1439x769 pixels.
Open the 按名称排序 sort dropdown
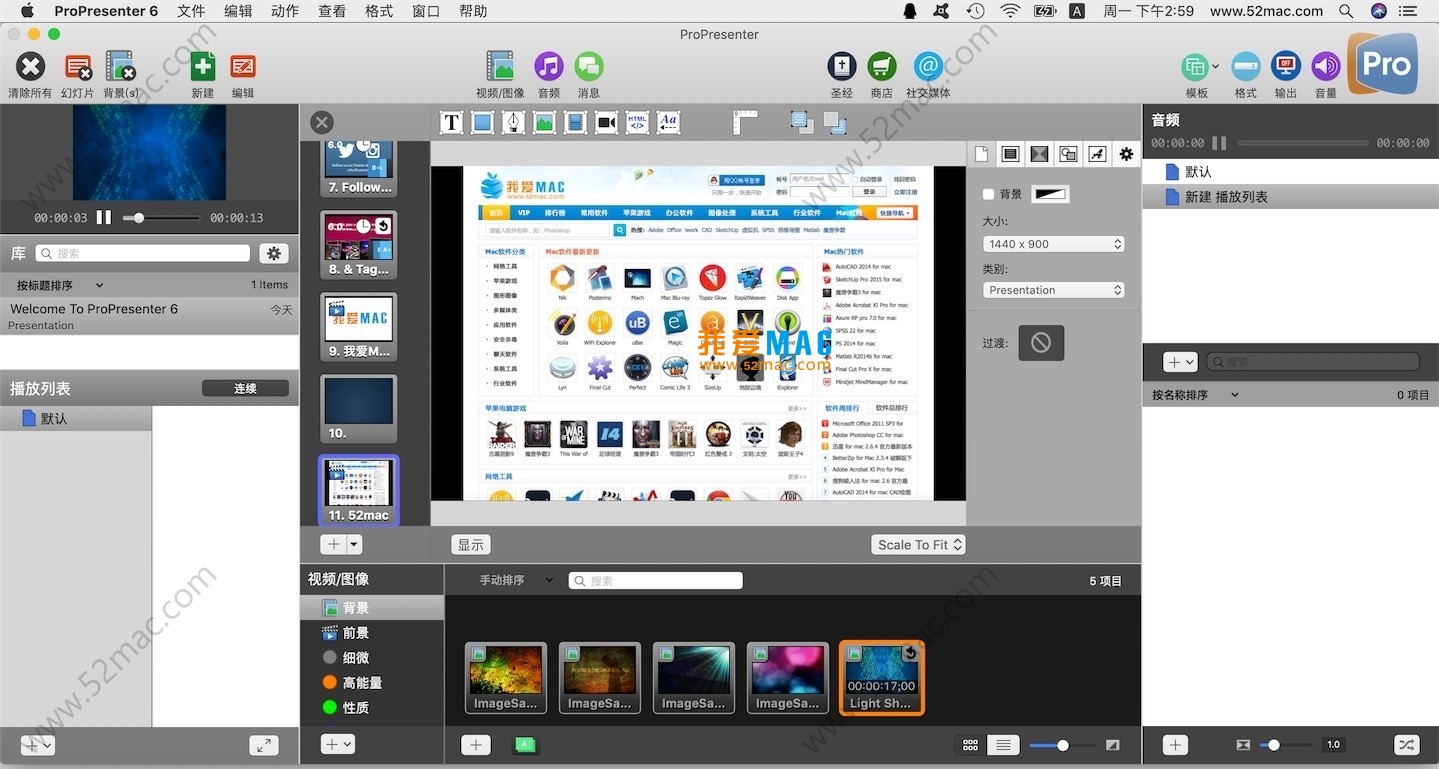pyautogui.click(x=1195, y=395)
